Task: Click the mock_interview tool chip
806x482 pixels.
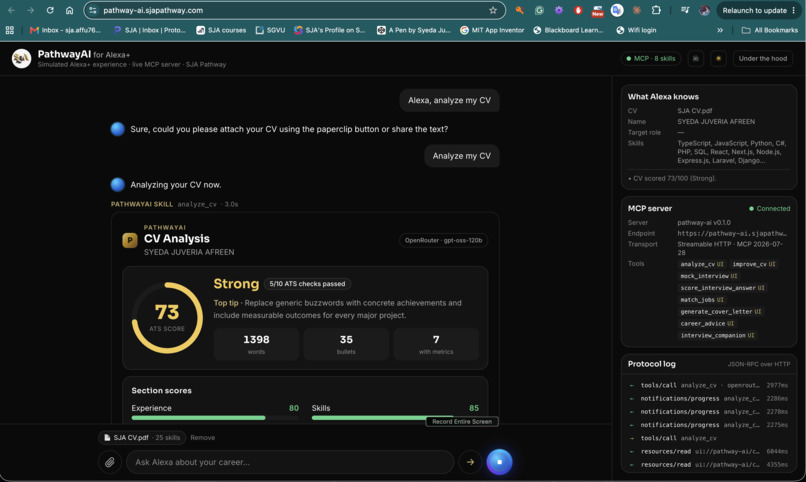Action: [708, 276]
